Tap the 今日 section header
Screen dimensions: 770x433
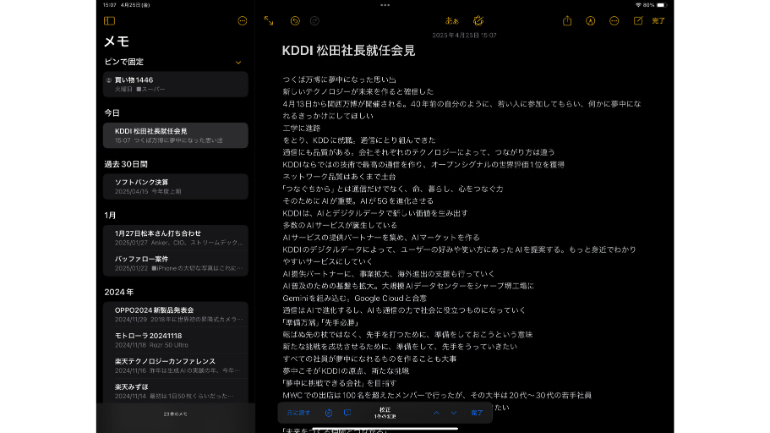[112, 113]
